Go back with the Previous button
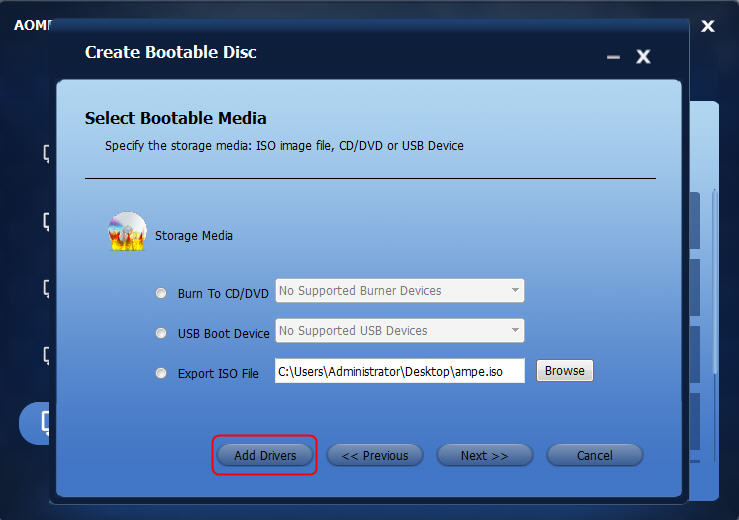This screenshot has width=739, height=520. tap(375, 455)
